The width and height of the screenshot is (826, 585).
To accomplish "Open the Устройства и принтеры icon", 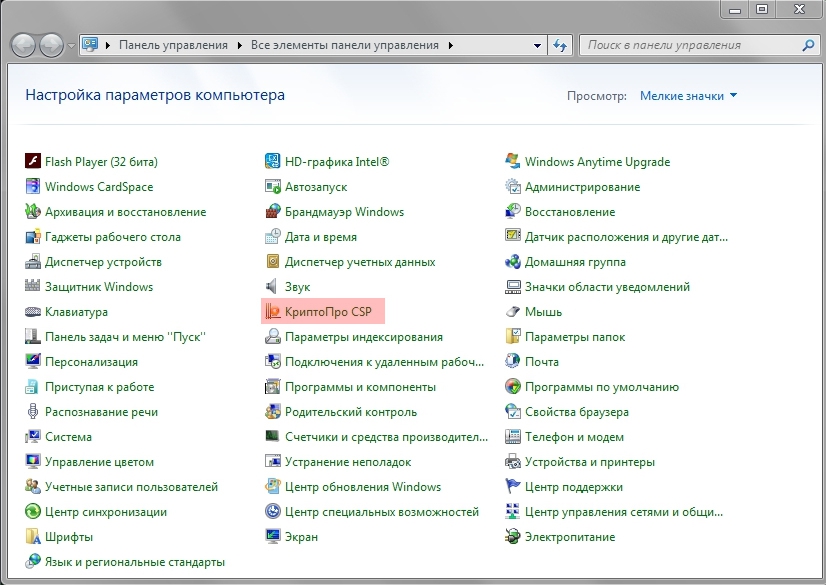I will point(513,461).
